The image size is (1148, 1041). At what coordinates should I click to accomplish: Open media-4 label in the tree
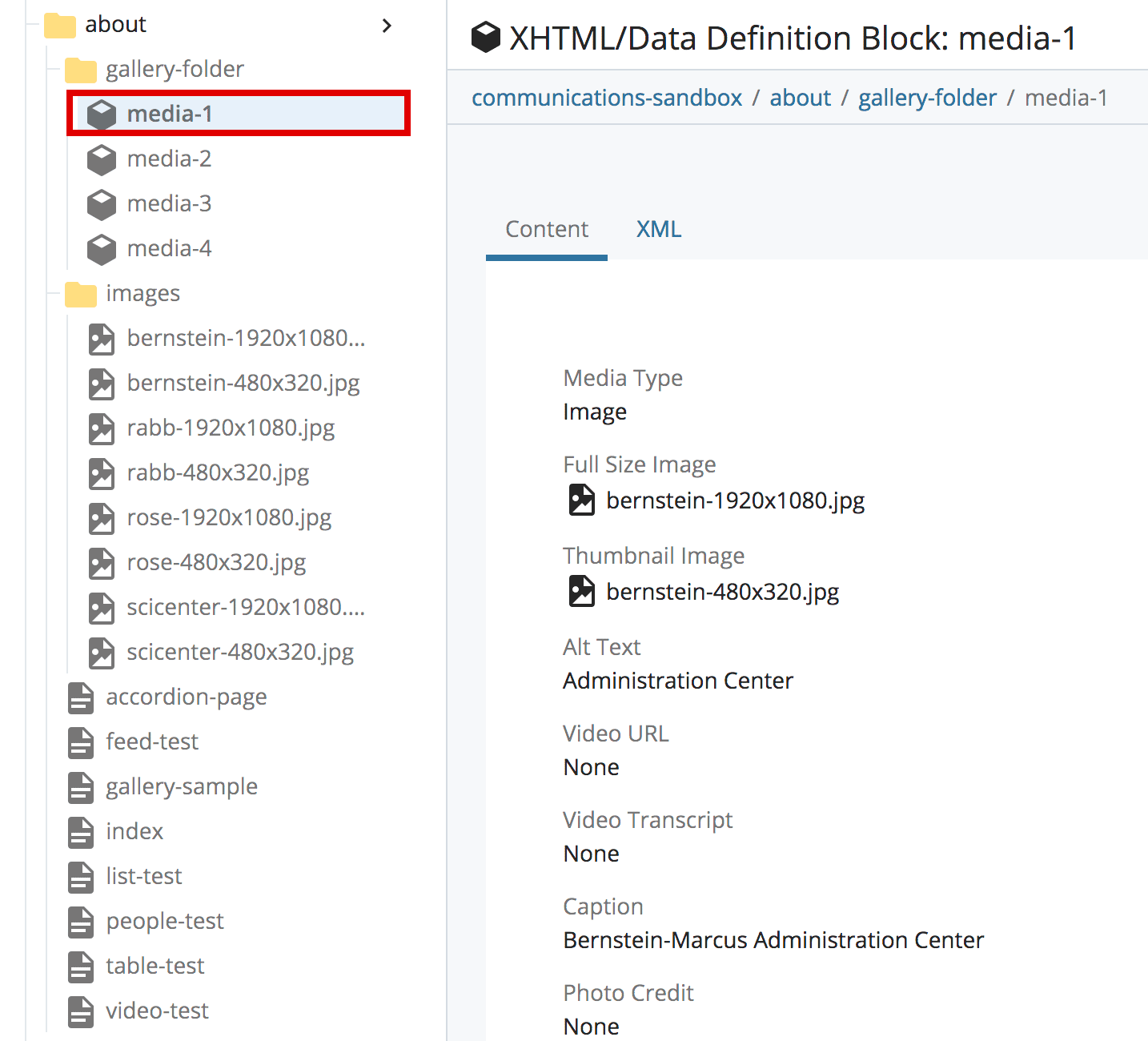tap(170, 249)
